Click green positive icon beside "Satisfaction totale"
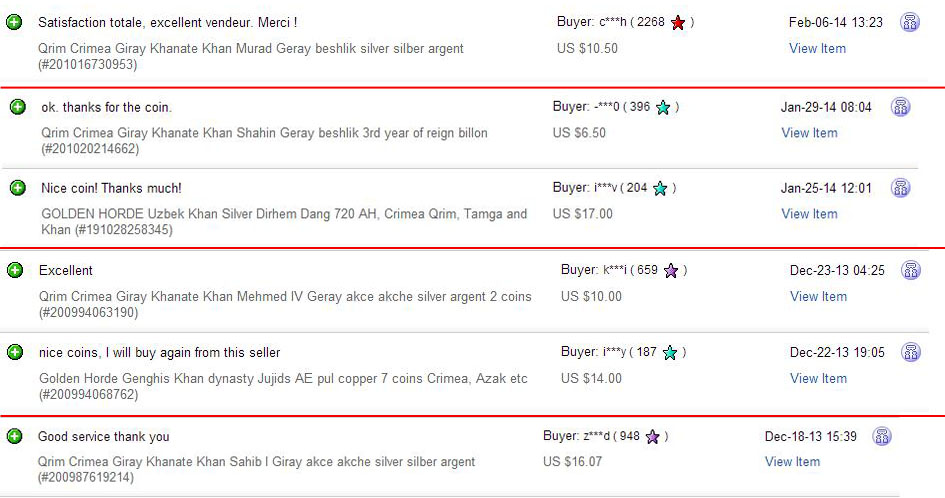This screenshot has width=945, height=498. pyautogui.click(x=14, y=22)
